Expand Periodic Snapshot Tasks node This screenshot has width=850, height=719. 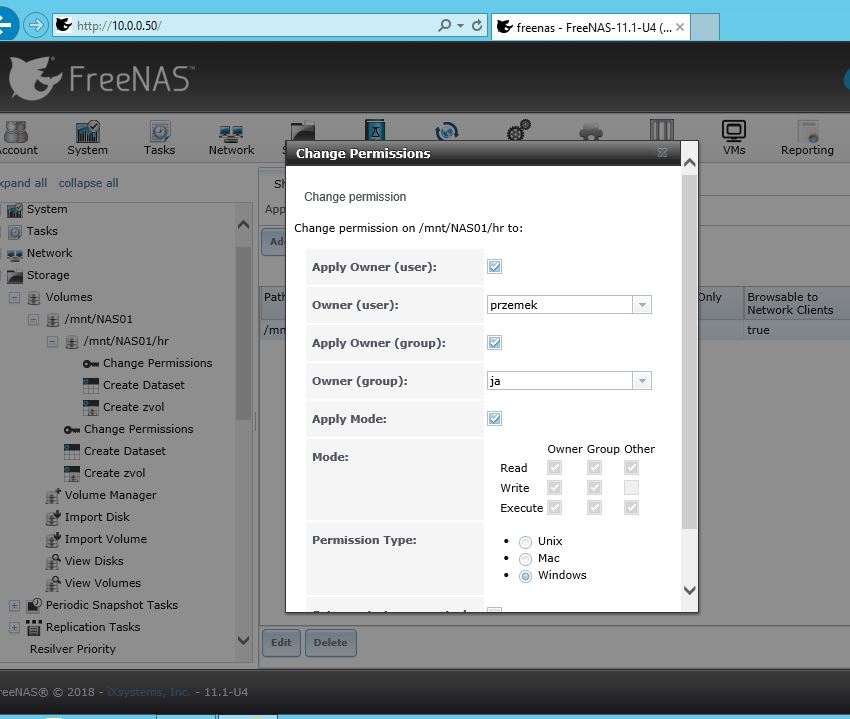[15, 606]
